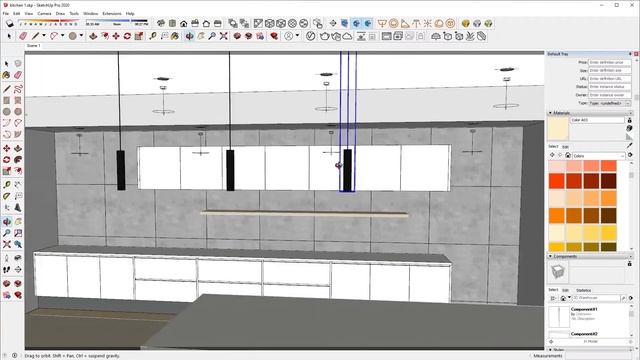Image resolution: width=640 pixels, height=360 pixels.
Task: Toggle shadows display icon in top toolbar
Action: (9, 23)
